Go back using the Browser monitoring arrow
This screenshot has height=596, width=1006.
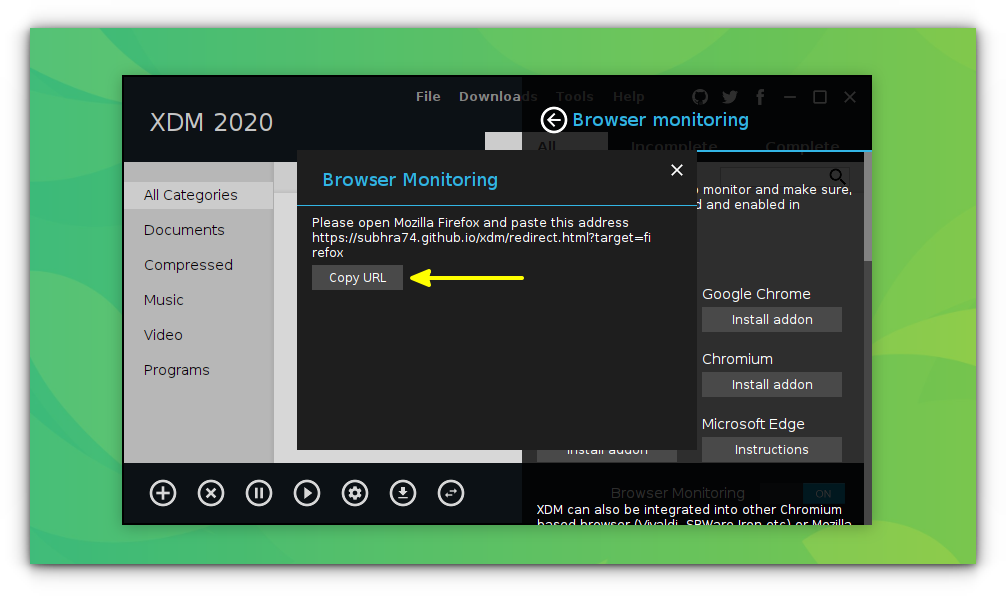point(553,120)
